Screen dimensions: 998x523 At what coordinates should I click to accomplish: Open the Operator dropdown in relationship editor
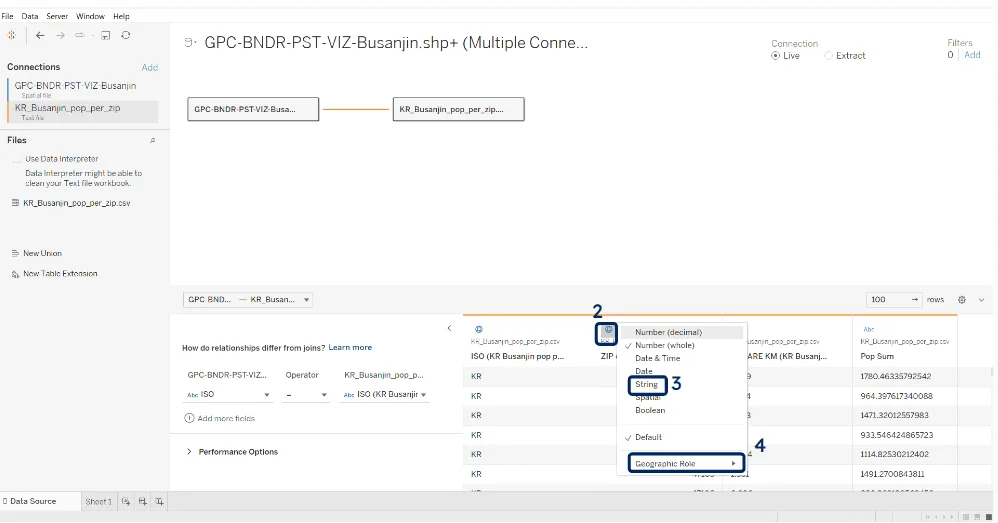pyautogui.click(x=306, y=395)
